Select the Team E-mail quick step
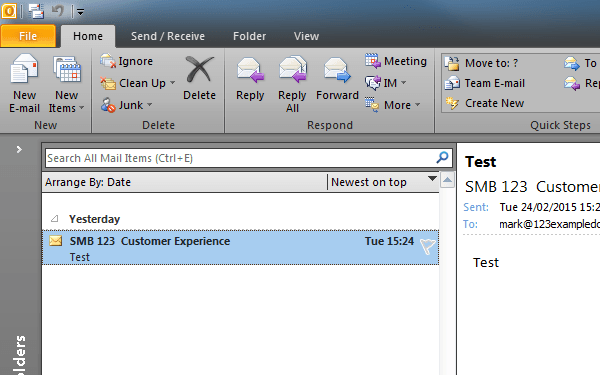This screenshot has height=375, width=600. pyautogui.click(x=485, y=83)
